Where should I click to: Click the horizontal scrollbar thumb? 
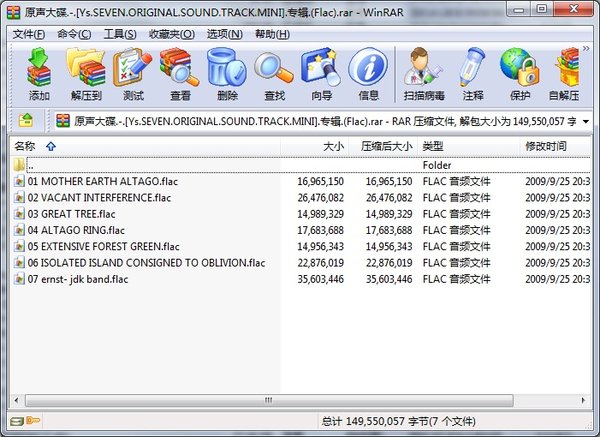click(269, 400)
